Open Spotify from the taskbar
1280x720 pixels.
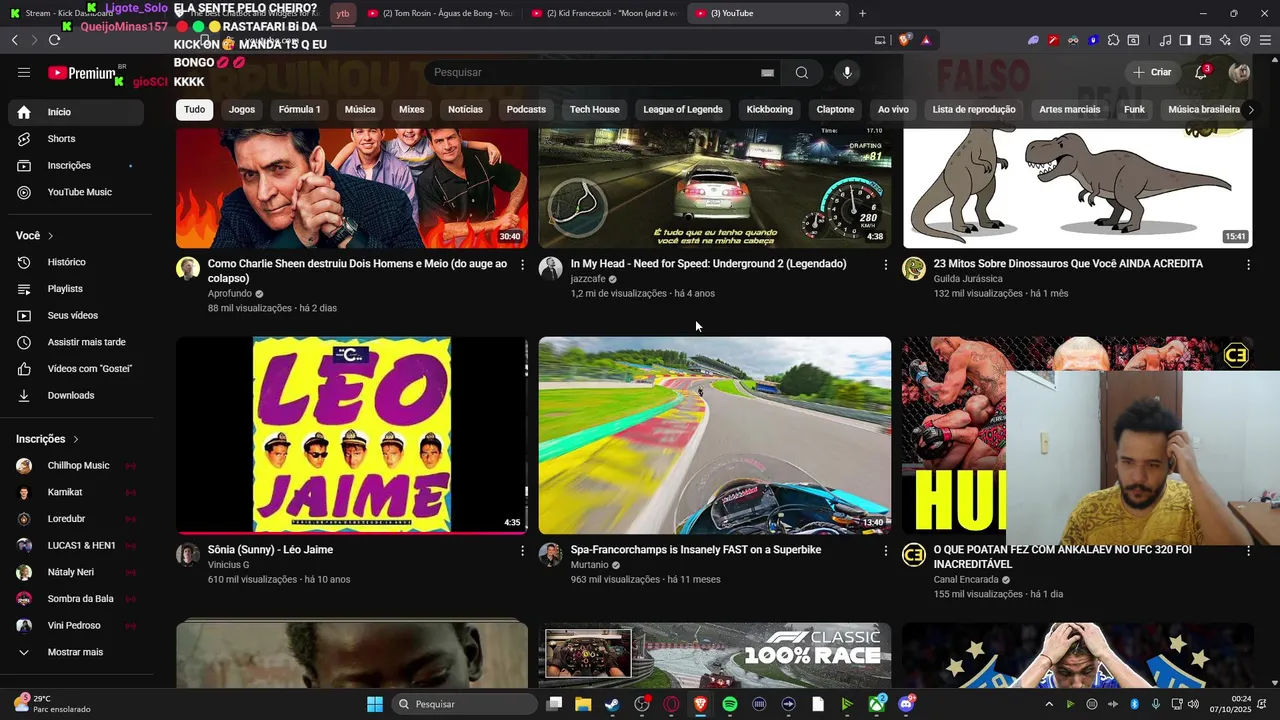click(x=730, y=704)
